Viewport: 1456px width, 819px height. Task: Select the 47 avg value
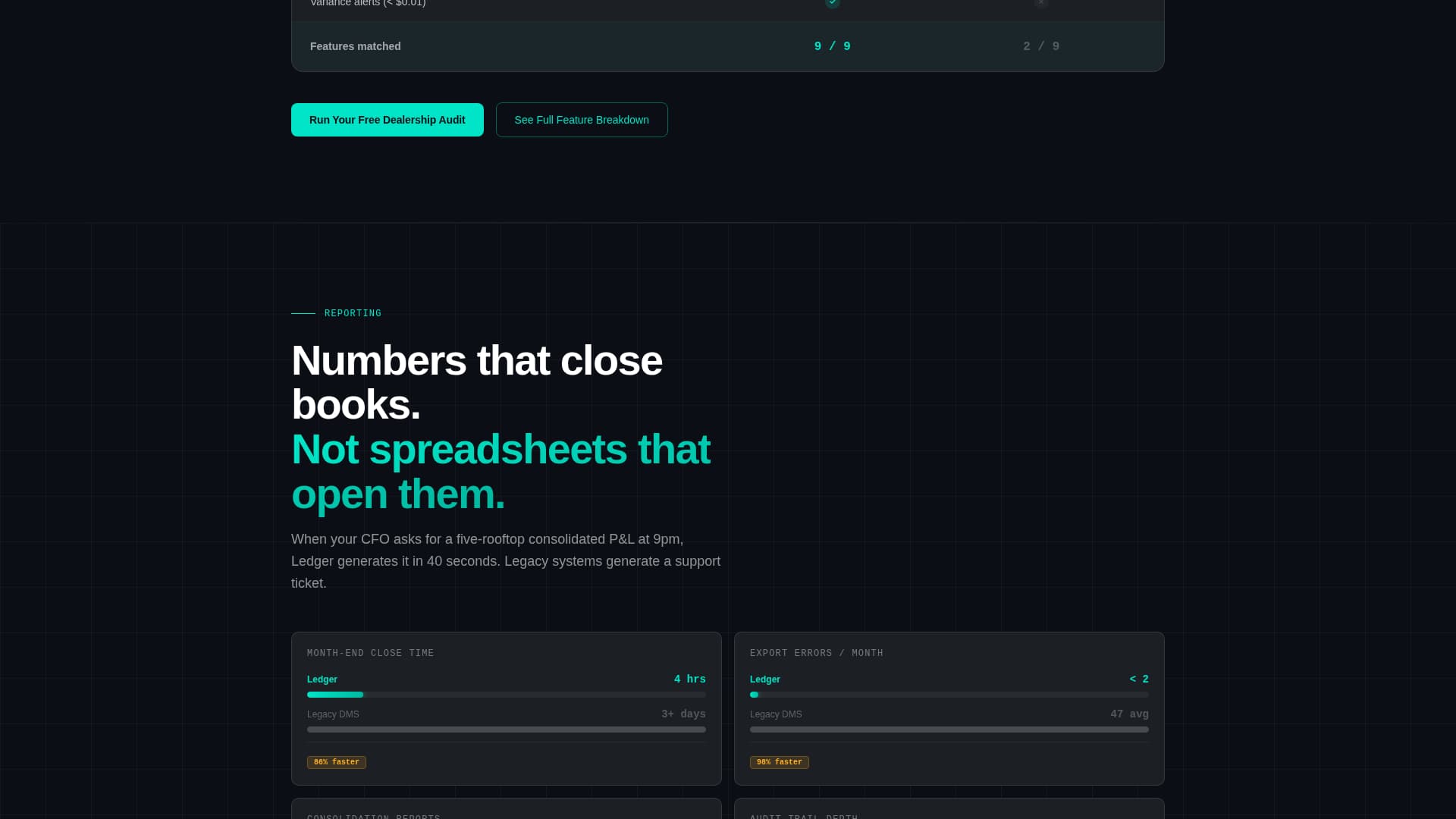coord(1129,714)
